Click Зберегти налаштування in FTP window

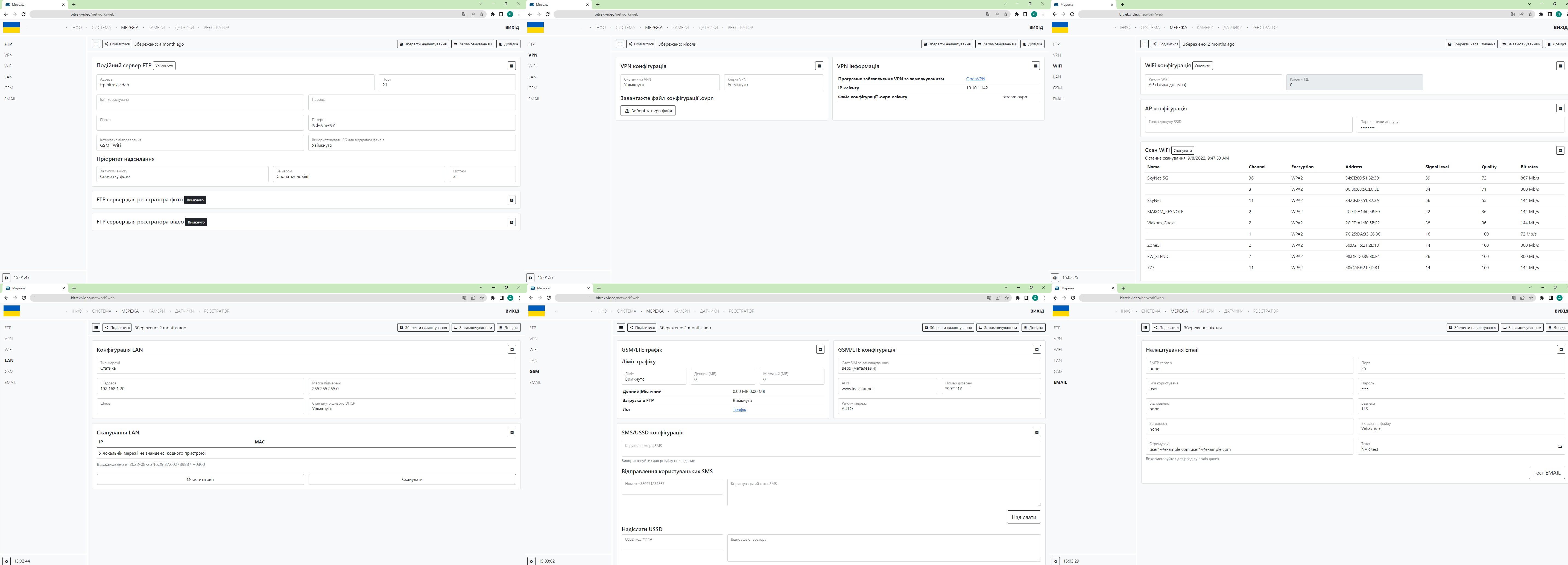point(424,44)
